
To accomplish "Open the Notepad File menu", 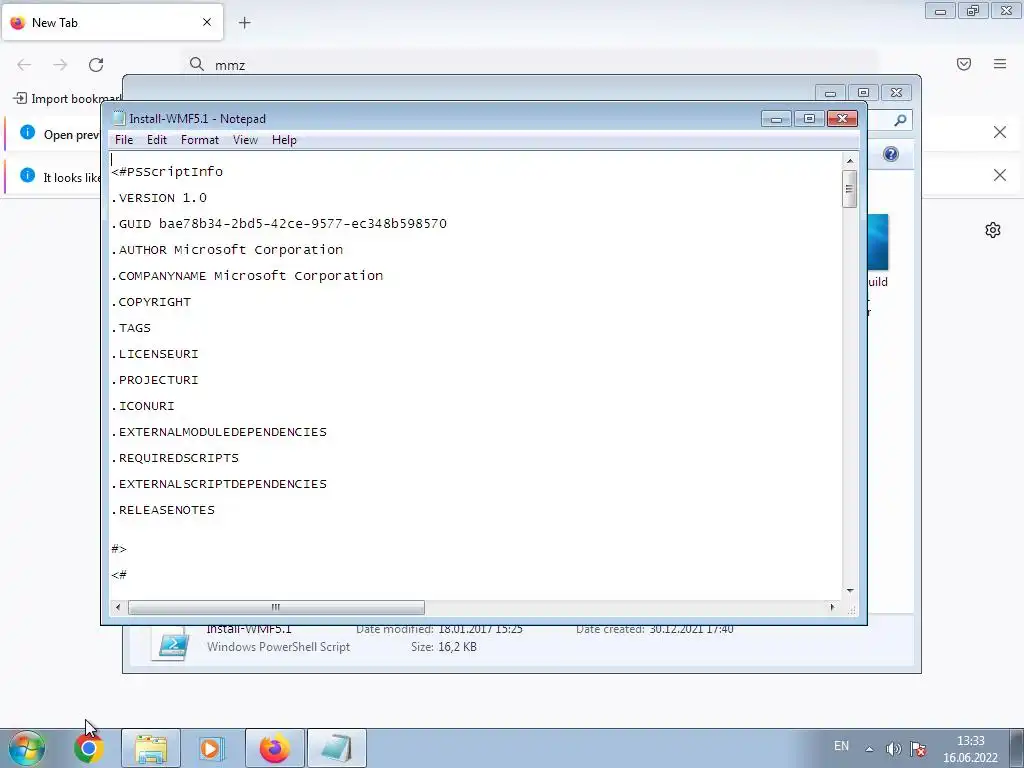I will click(123, 140).
